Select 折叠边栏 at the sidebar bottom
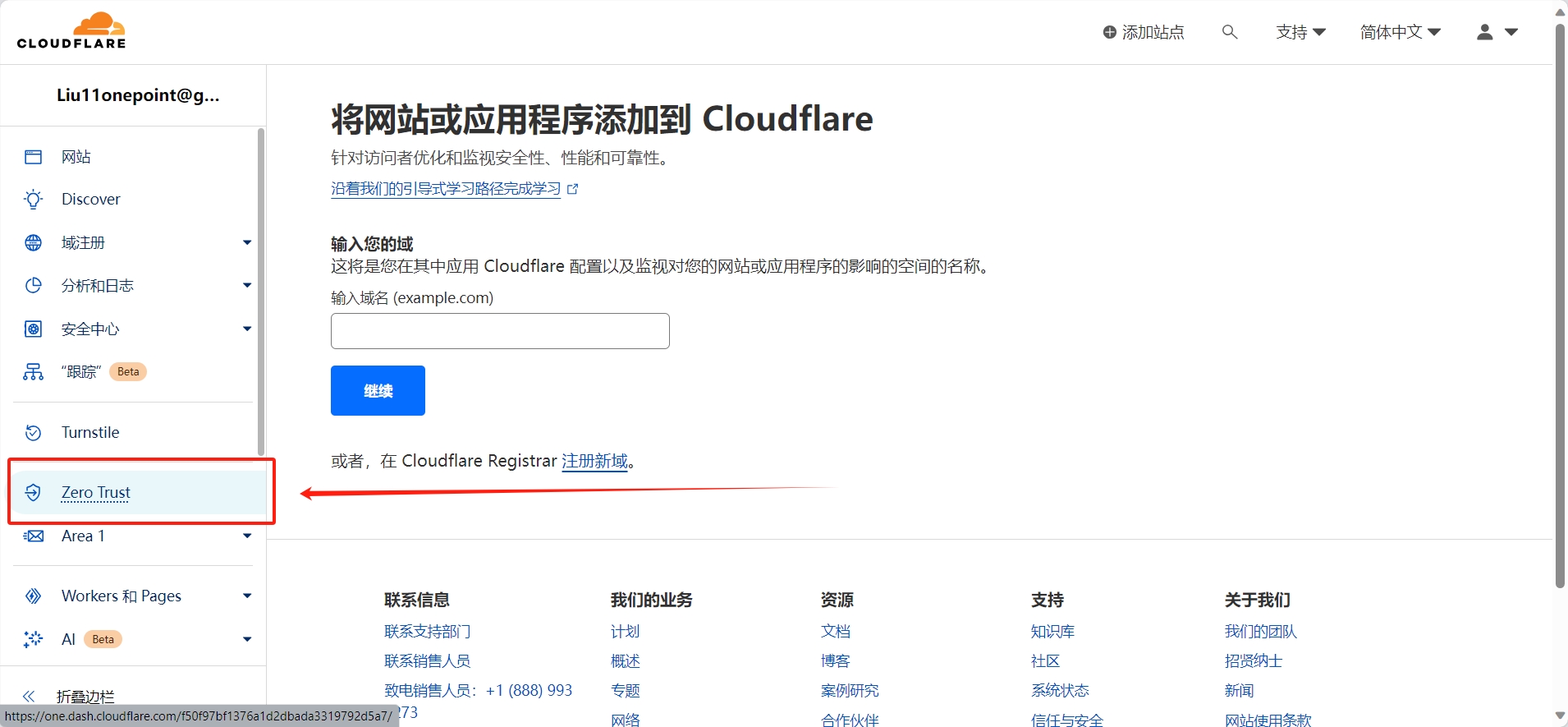Viewport: 1568px width, 727px height. tap(85, 697)
